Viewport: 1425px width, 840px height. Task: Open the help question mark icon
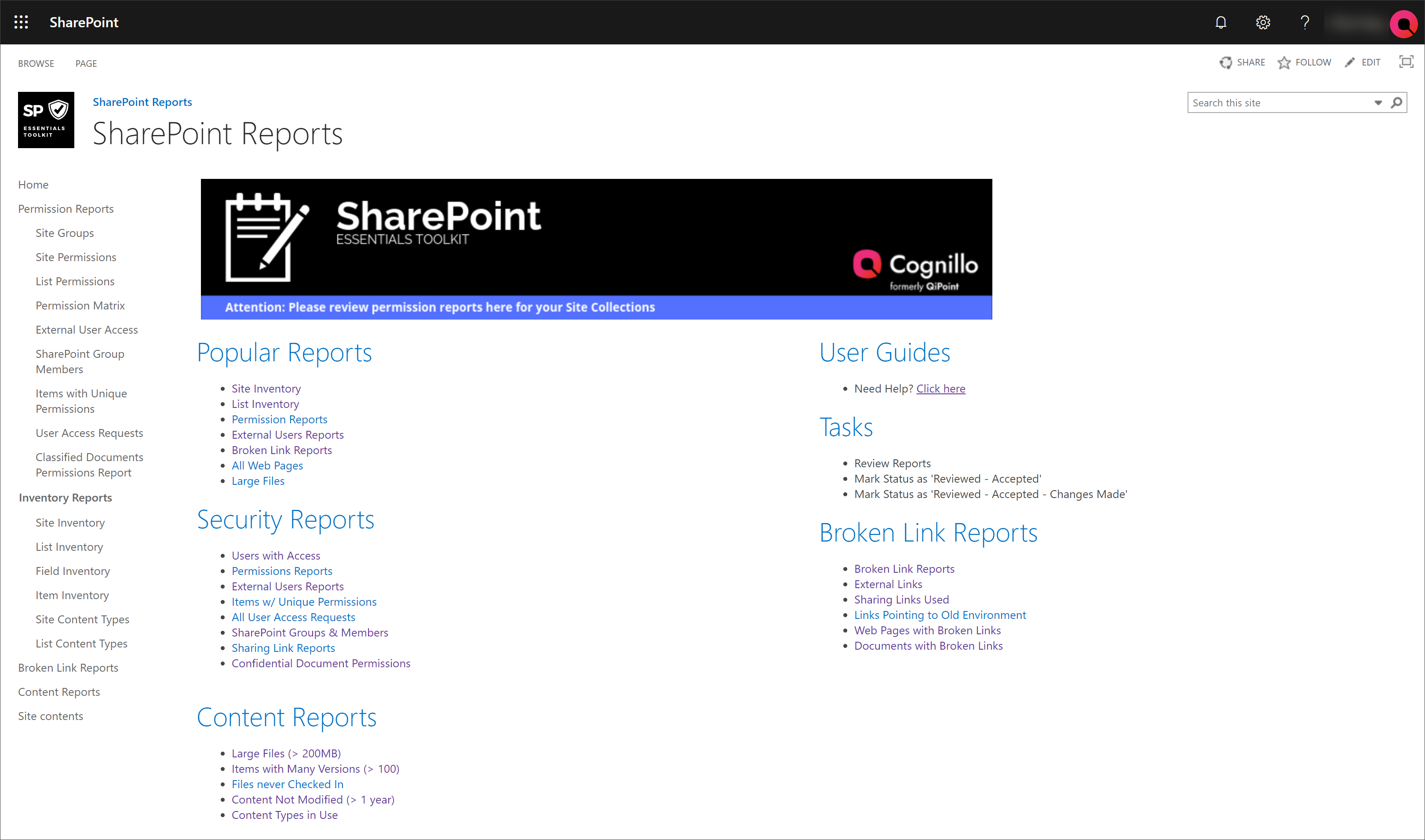click(x=1305, y=23)
